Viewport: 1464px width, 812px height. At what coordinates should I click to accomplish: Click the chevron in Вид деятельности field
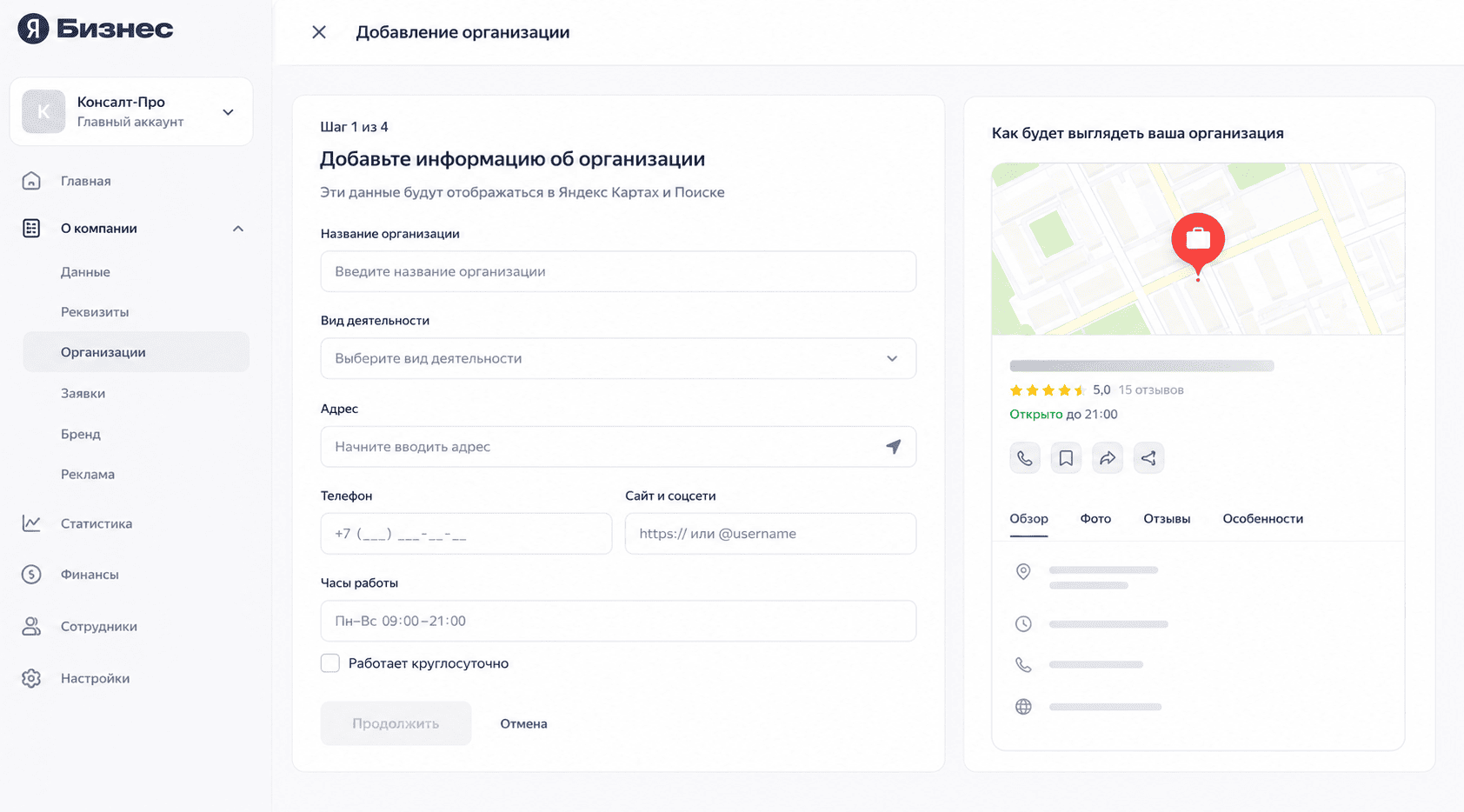pyautogui.click(x=892, y=358)
